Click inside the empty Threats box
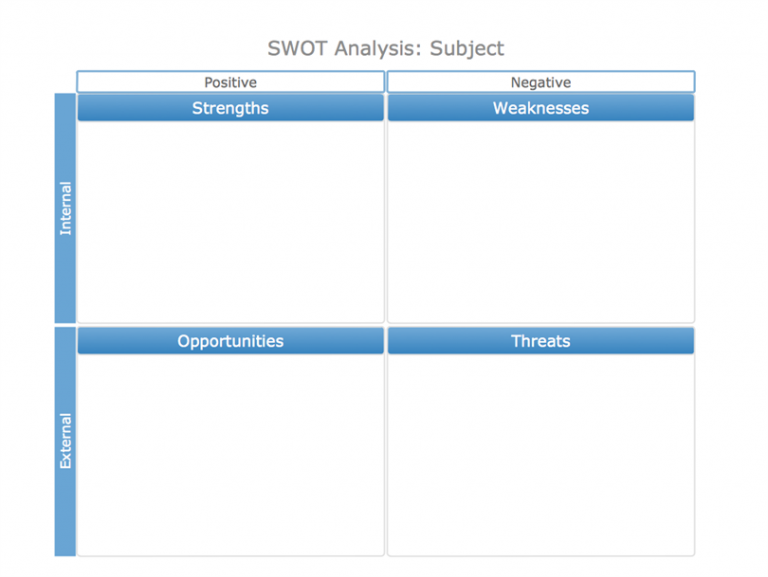The height and width of the screenshot is (577, 768). [541, 455]
